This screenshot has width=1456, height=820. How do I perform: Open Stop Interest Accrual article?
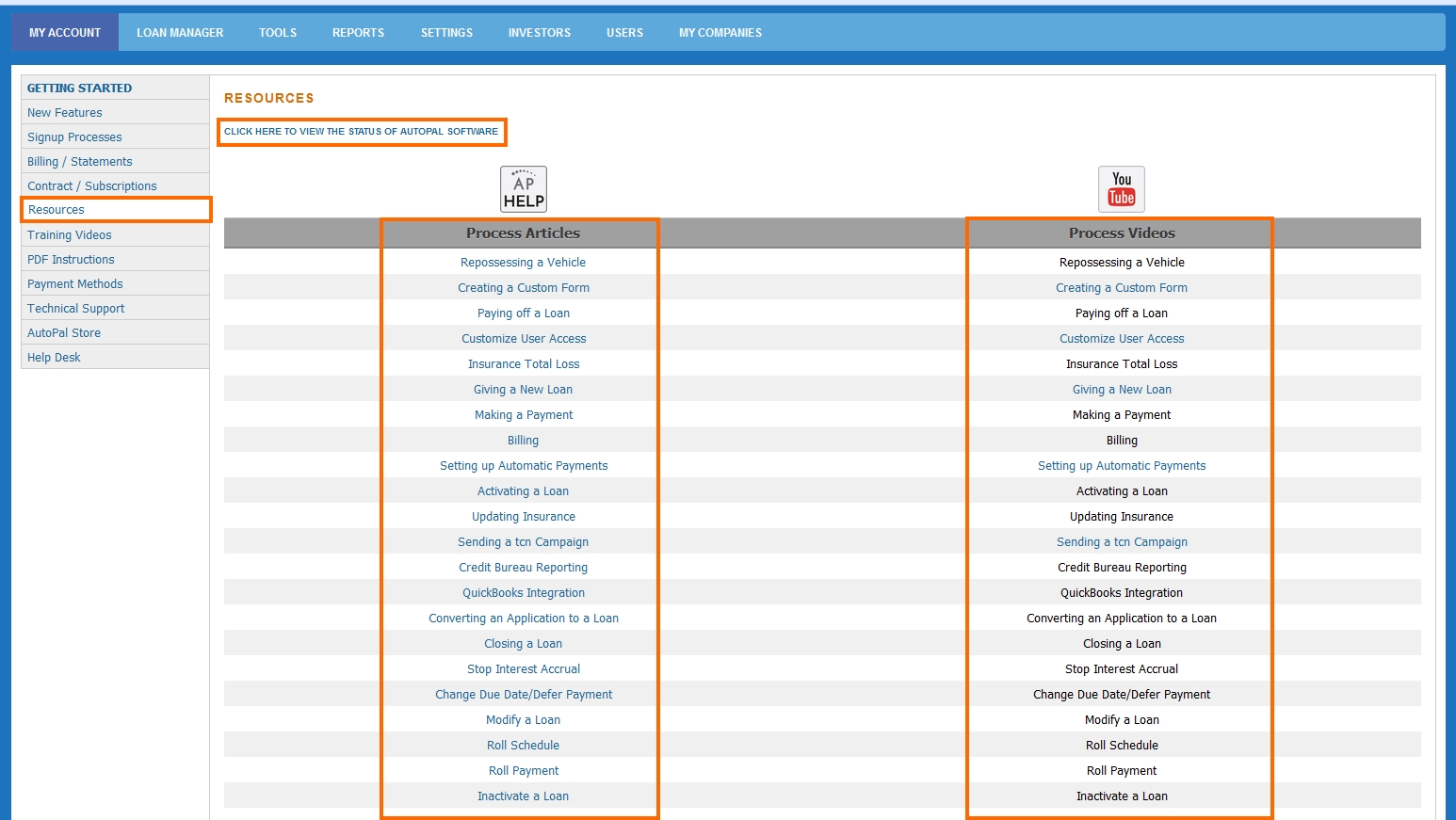tap(524, 669)
